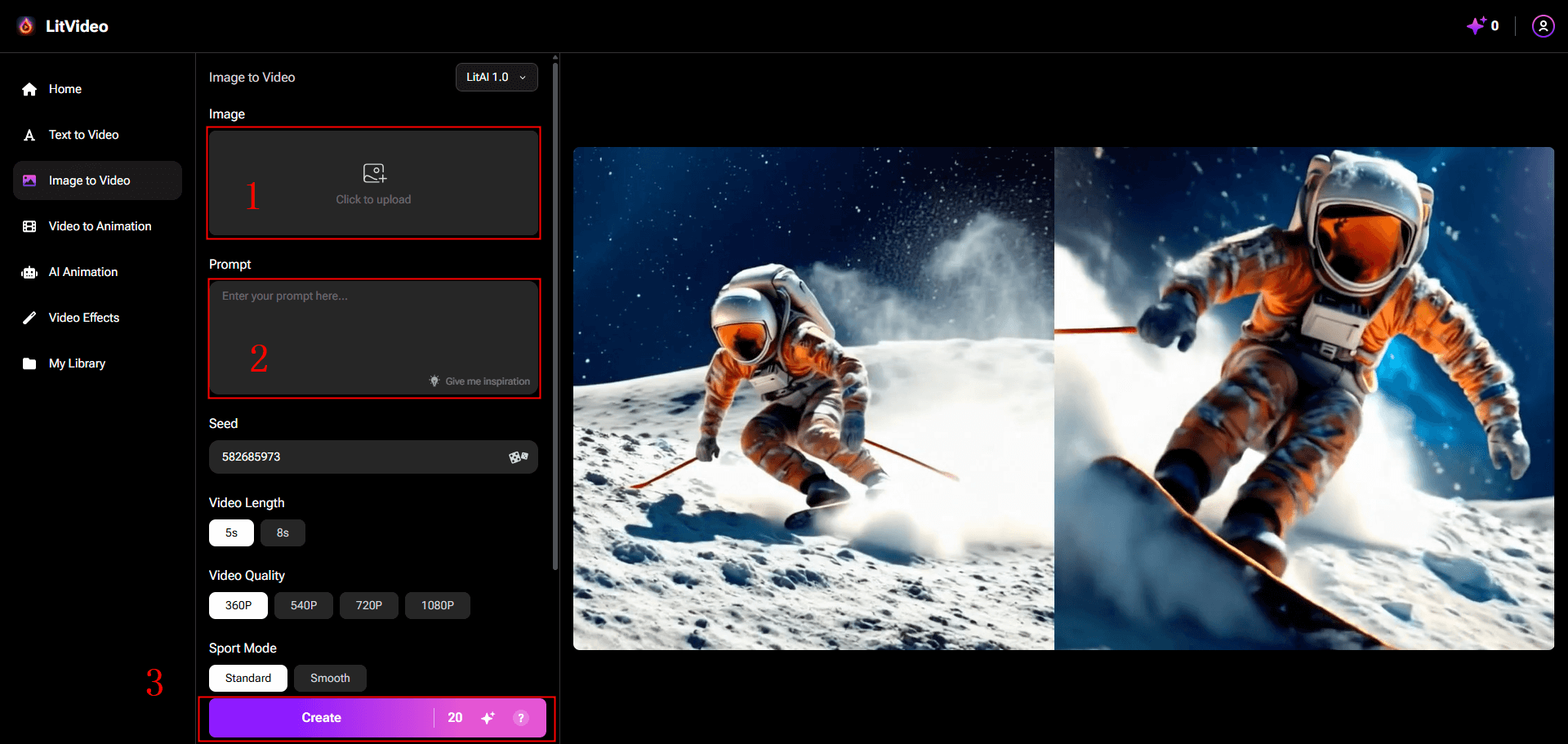Randomize the seed with the dice icon
Image resolution: width=1568 pixels, height=744 pixels.
point(518,457)
